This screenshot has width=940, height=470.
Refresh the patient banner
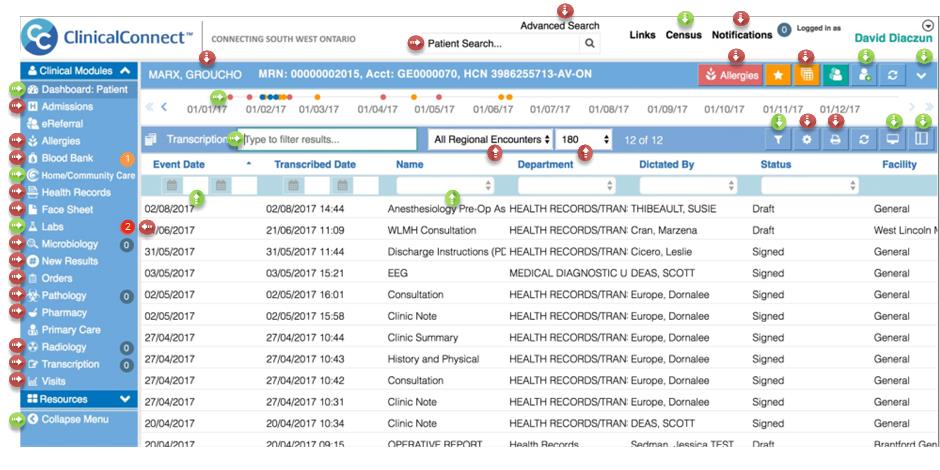coord(893,75)
